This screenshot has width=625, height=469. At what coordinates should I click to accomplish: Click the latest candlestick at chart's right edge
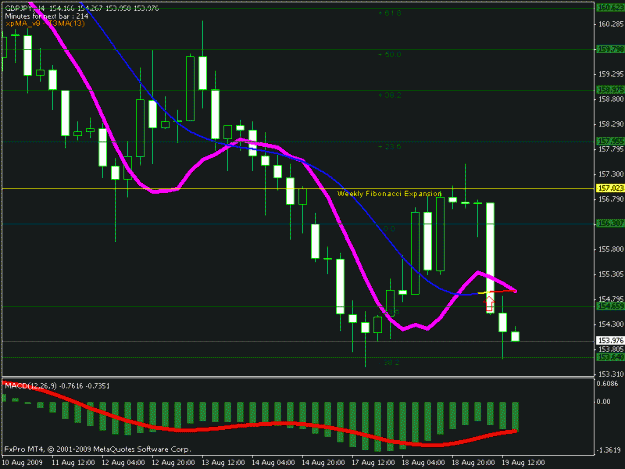[x=515, y=336]
